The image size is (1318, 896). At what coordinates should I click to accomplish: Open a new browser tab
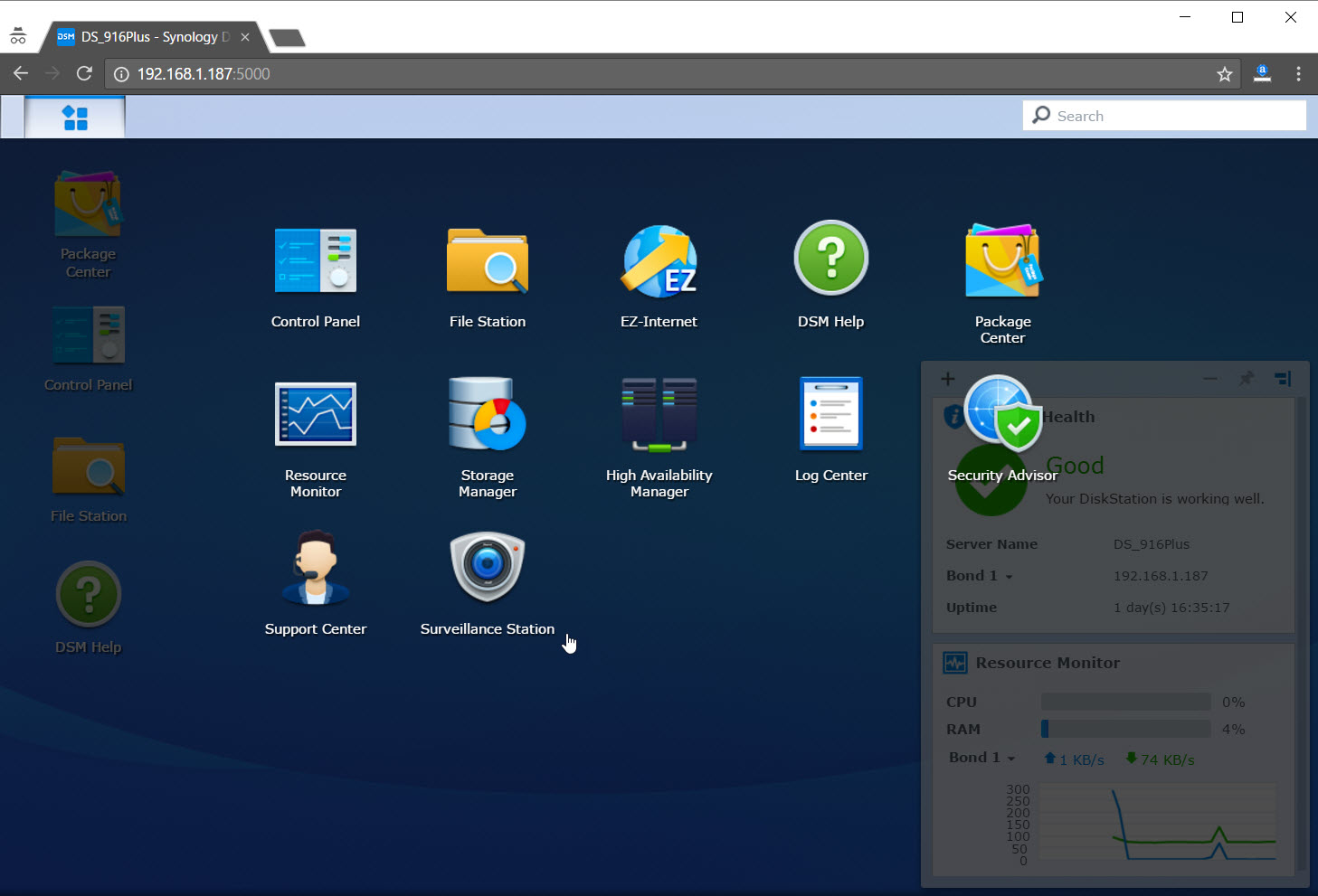[x=287, y=38]
